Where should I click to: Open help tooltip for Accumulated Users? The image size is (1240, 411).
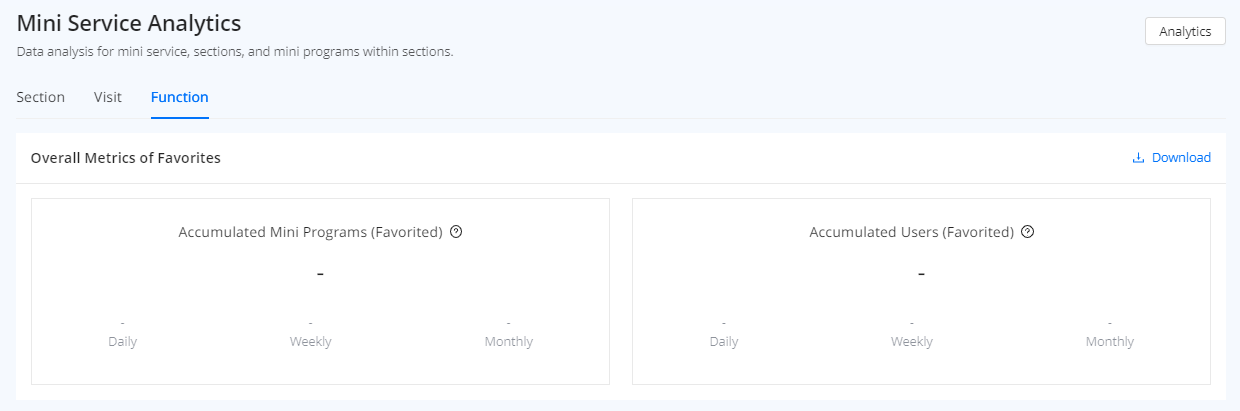[1027, 232]
